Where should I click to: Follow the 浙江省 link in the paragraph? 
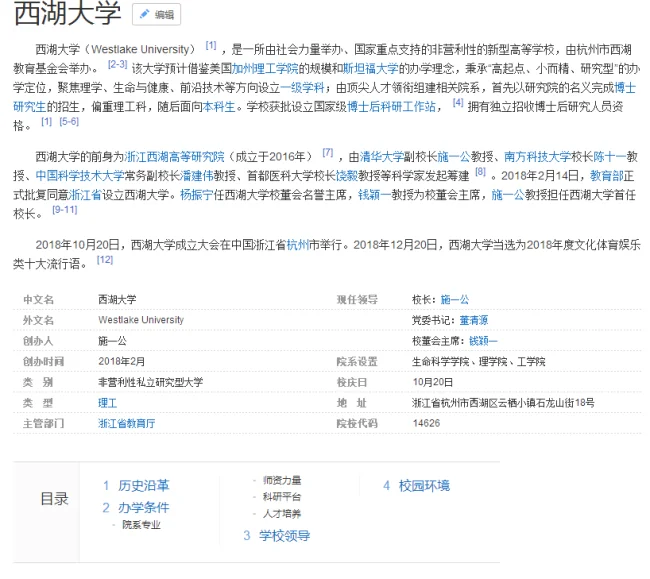85,194
